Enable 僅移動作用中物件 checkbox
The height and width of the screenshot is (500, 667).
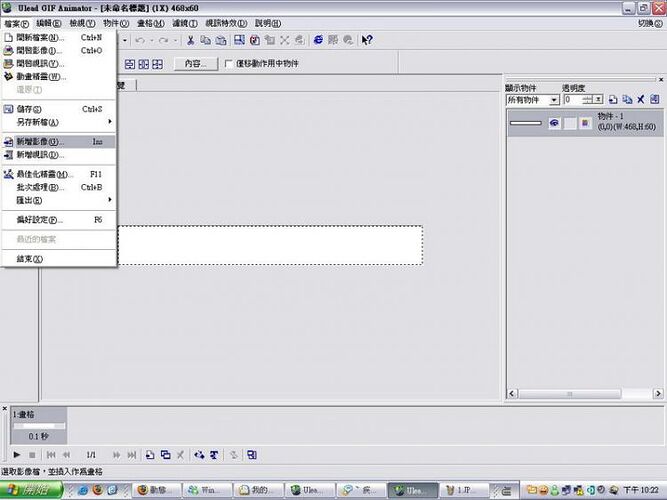point(228,64)
